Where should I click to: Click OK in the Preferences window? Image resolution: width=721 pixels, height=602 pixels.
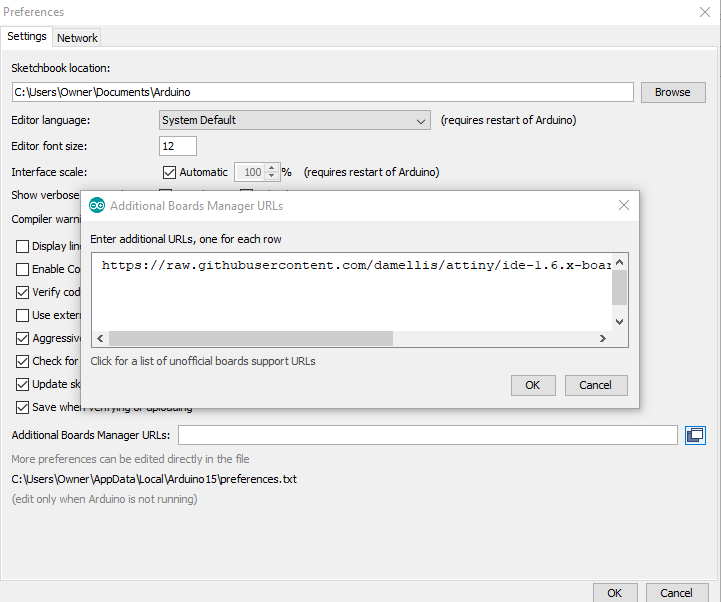(615, 593)
